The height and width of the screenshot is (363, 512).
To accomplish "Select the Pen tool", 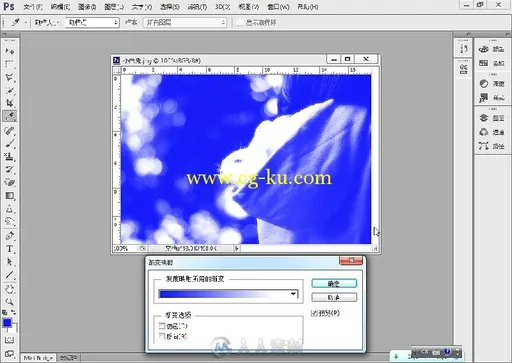I will (x=10, y=236).
